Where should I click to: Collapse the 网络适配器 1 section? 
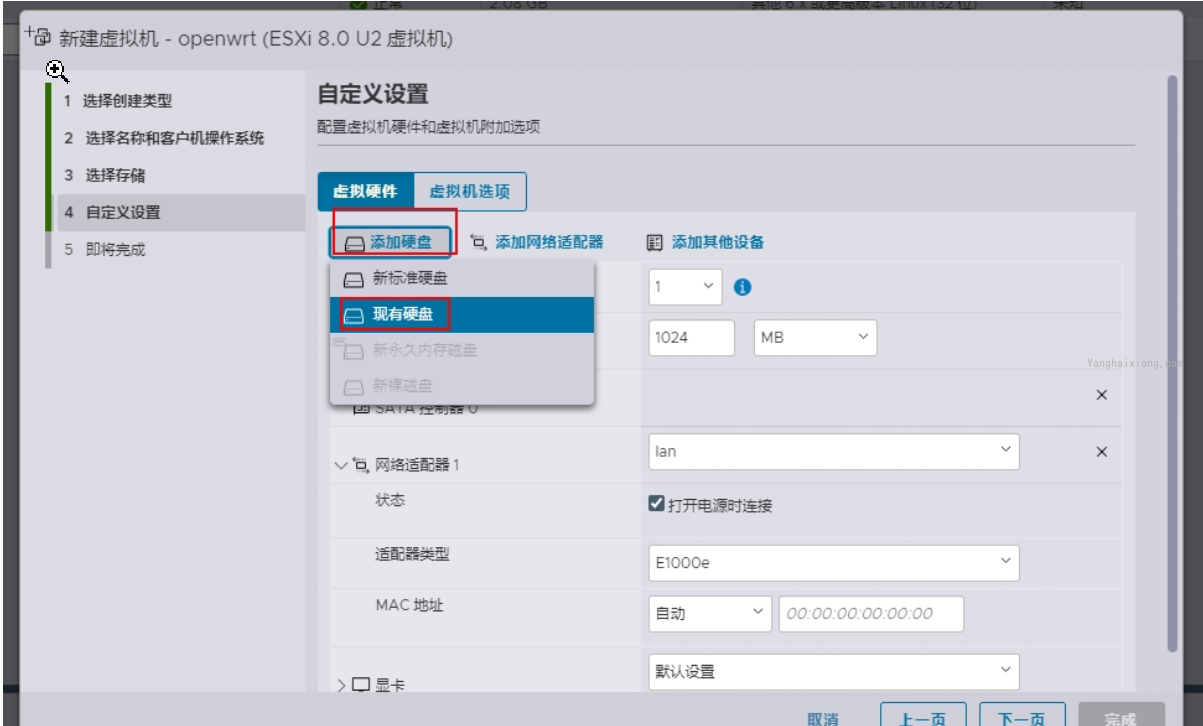click(x=341, y=466)
